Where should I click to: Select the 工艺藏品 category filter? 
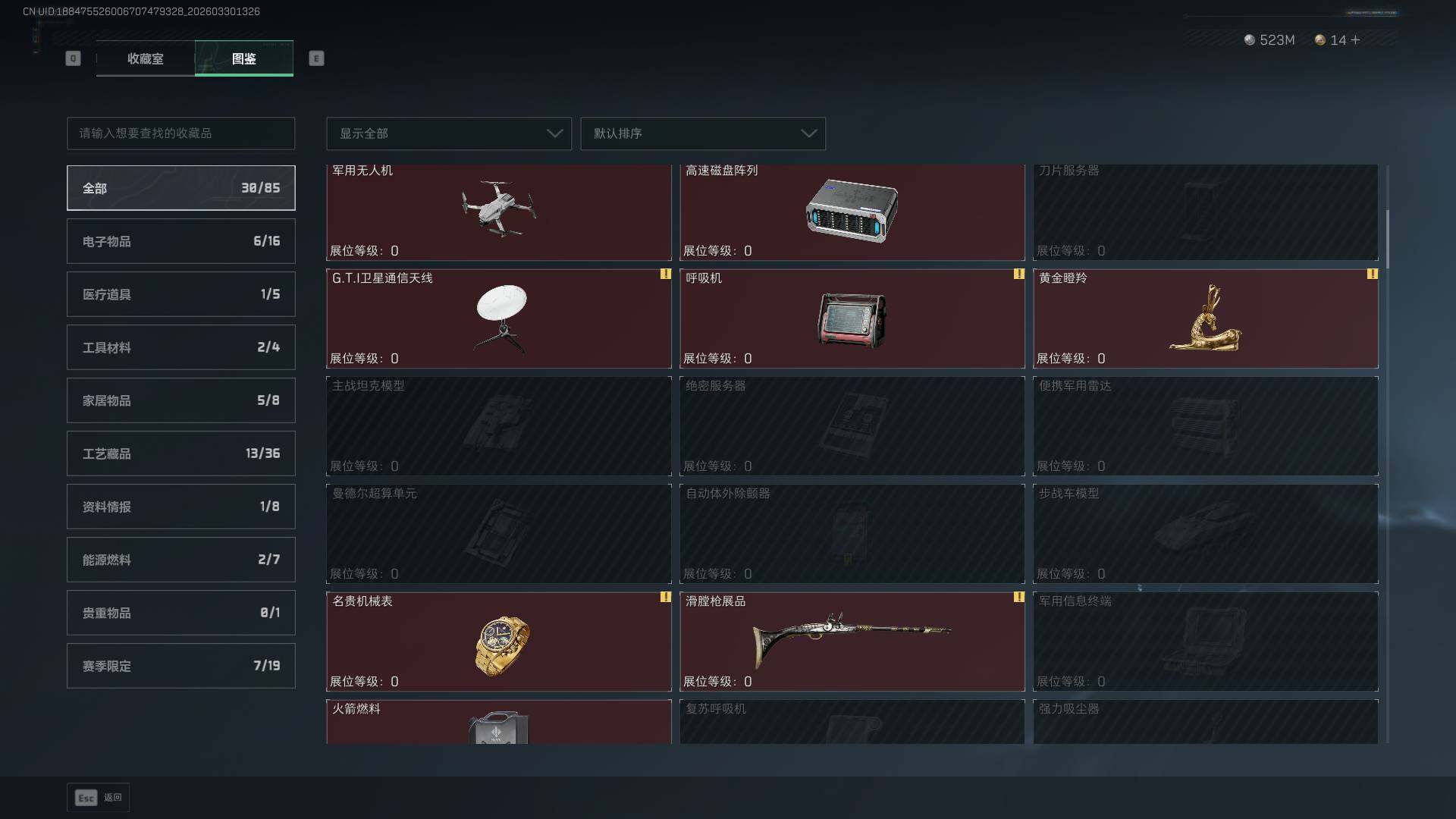(181, 453)
